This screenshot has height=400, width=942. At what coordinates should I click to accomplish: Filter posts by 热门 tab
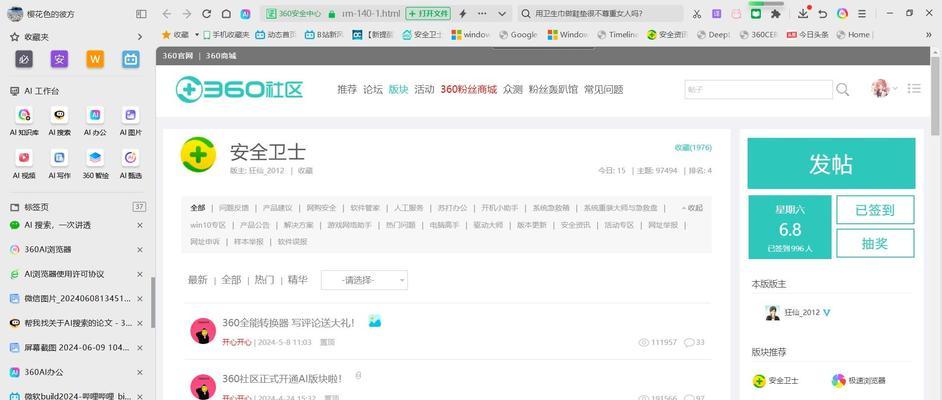coord(264,280)
